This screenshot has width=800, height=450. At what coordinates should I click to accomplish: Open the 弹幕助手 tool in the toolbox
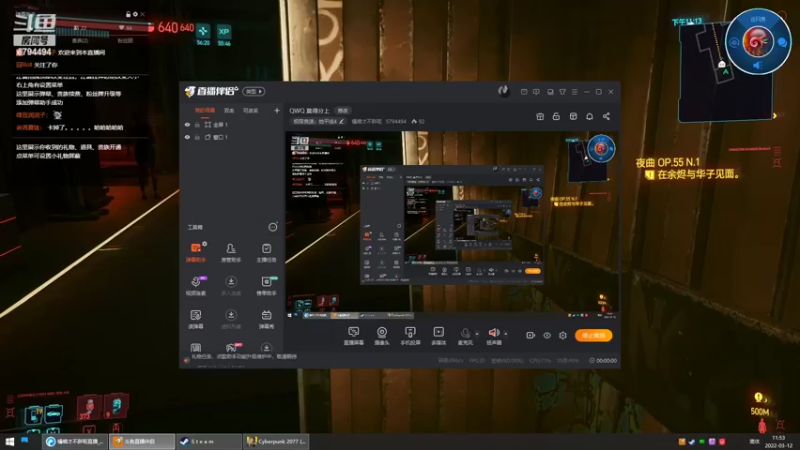pos(195,253)
